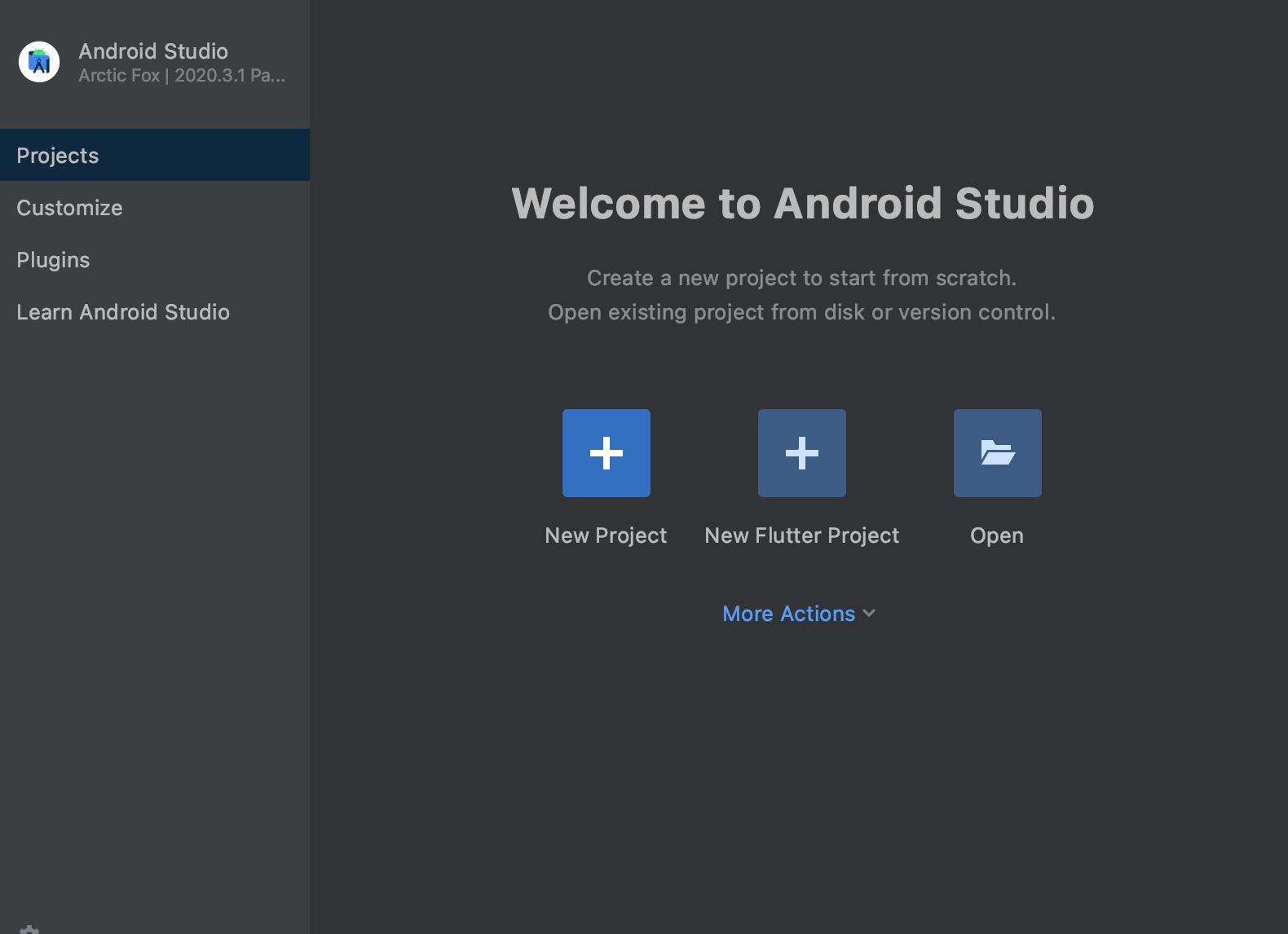
Task: Click the Open folder icon
Action: 998,453
